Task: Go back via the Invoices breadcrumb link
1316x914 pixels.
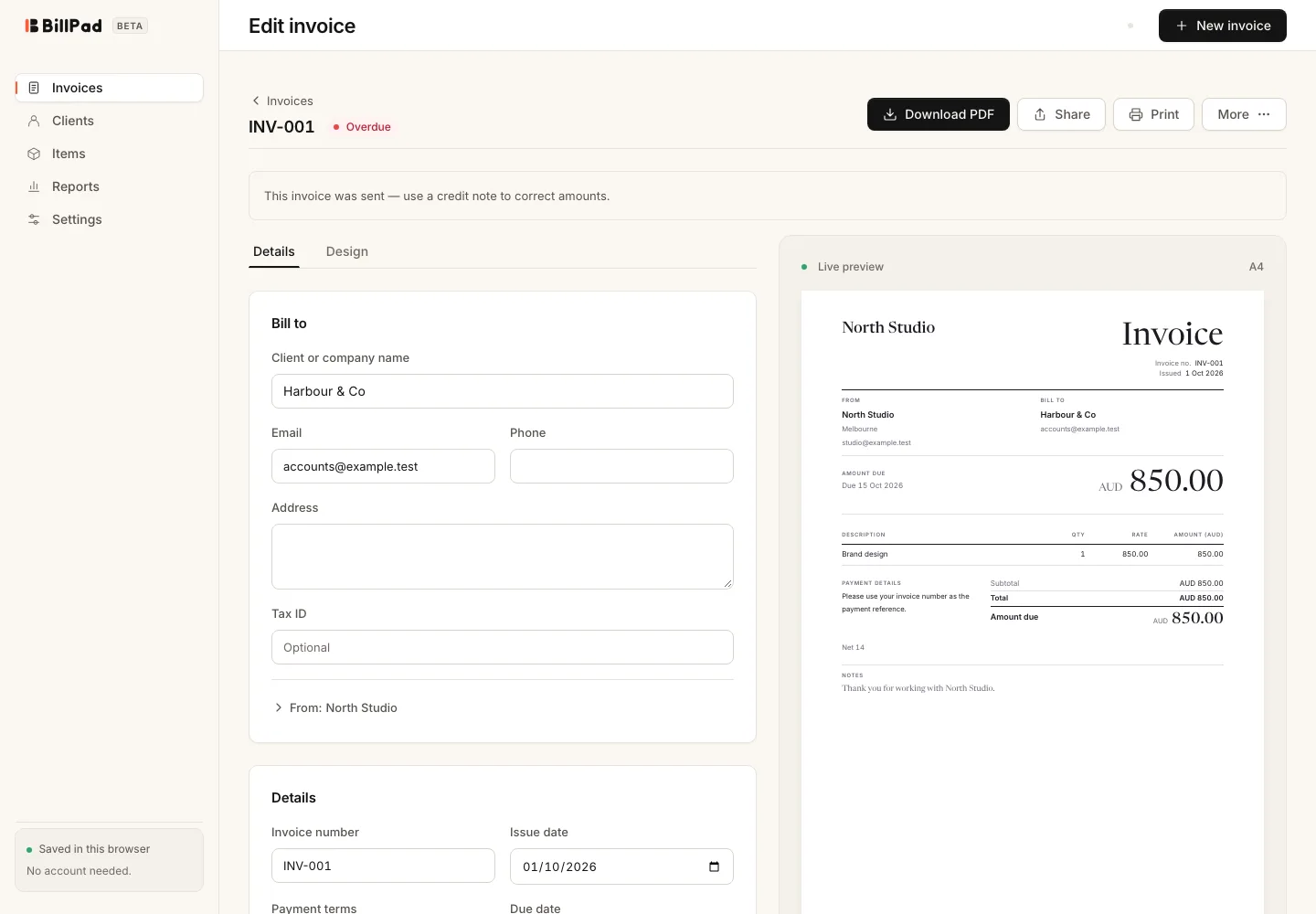Action: [x=282, y=101]
